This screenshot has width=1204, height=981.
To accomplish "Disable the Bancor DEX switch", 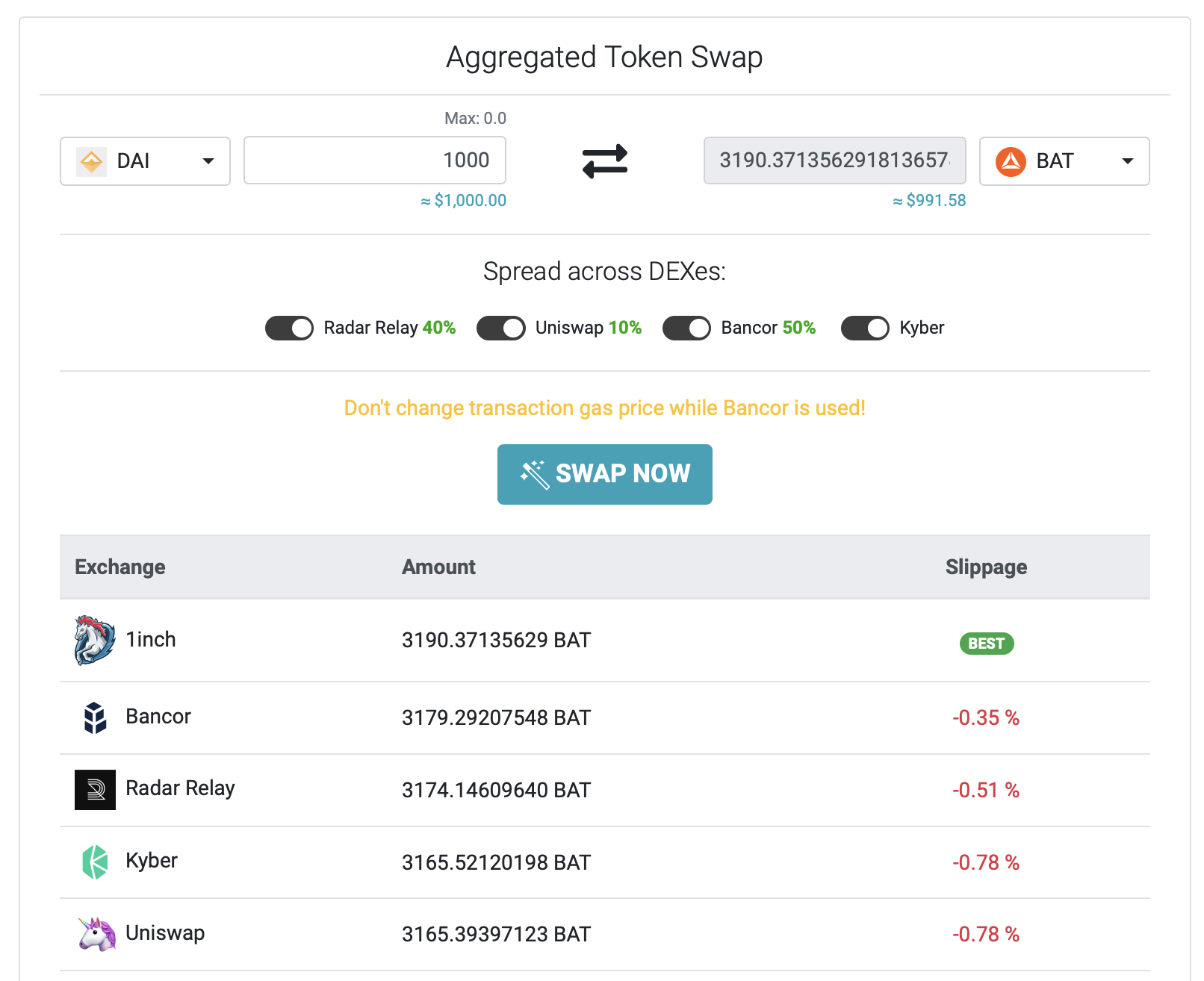I will 686,328.
